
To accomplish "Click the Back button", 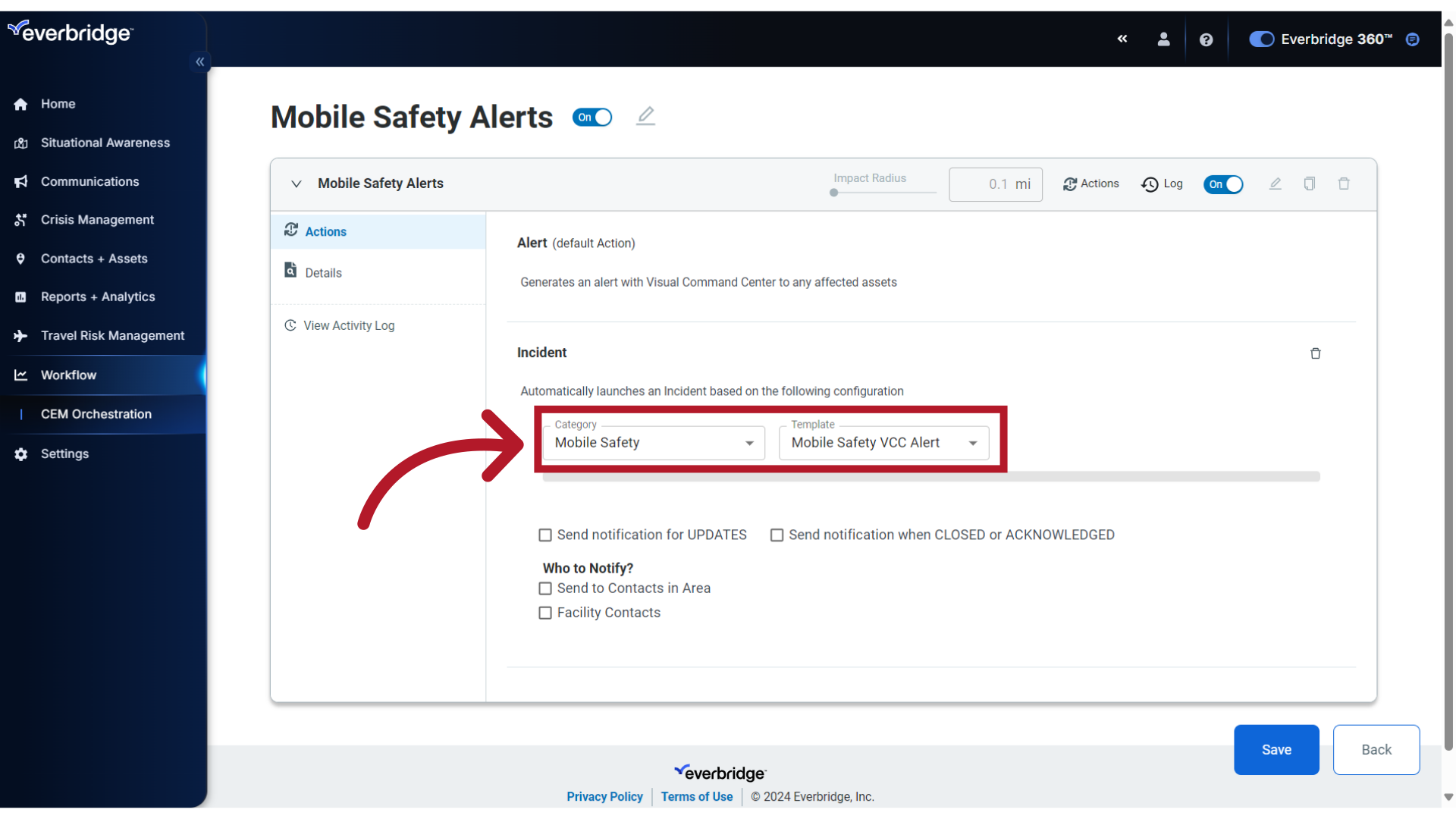I will [1376, 749].
